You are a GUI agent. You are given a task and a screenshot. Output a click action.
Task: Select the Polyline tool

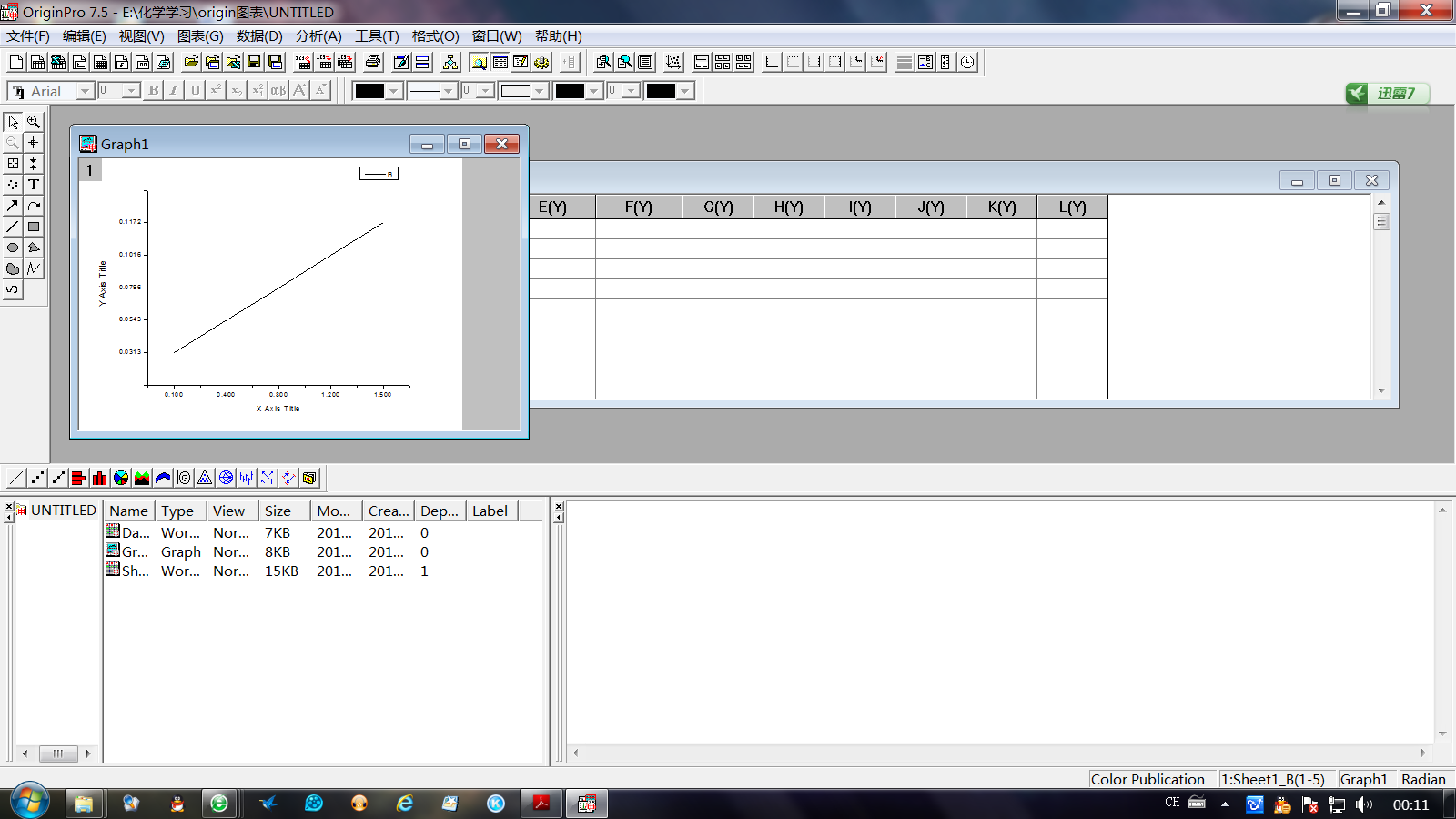[x=34, y=268]
